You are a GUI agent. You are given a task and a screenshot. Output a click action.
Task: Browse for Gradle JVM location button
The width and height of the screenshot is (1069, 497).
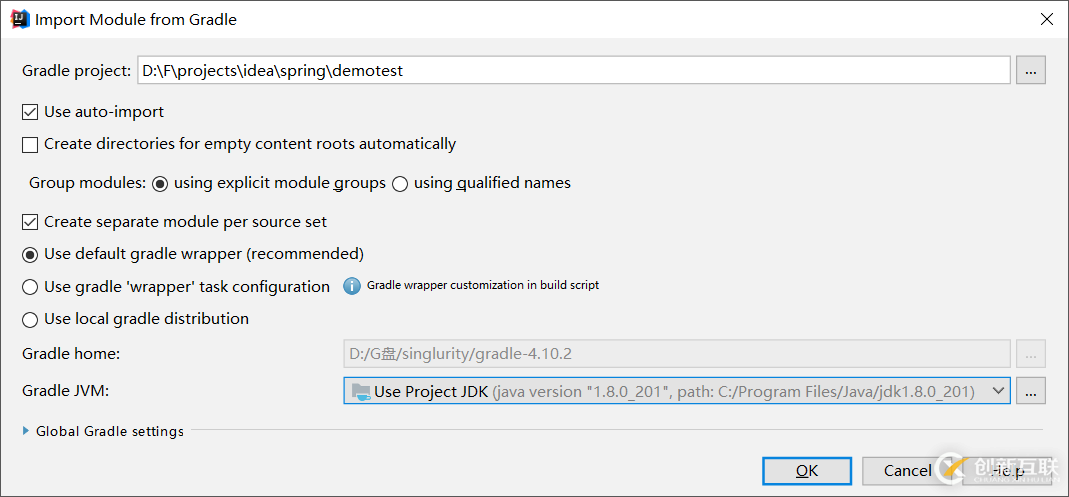click(1031, 391)
